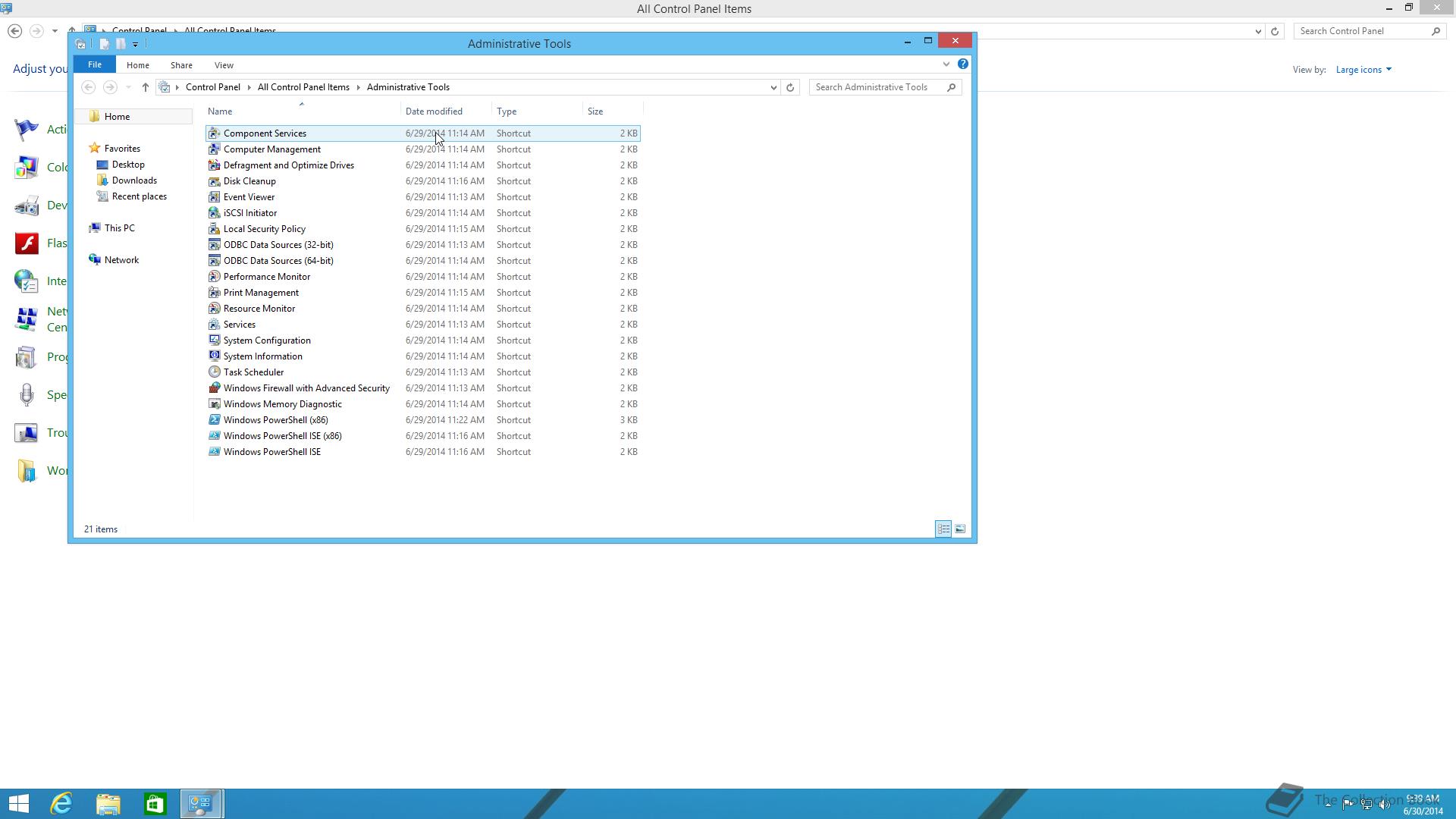Select the Disk Cleanup icon

click(214, 181)
